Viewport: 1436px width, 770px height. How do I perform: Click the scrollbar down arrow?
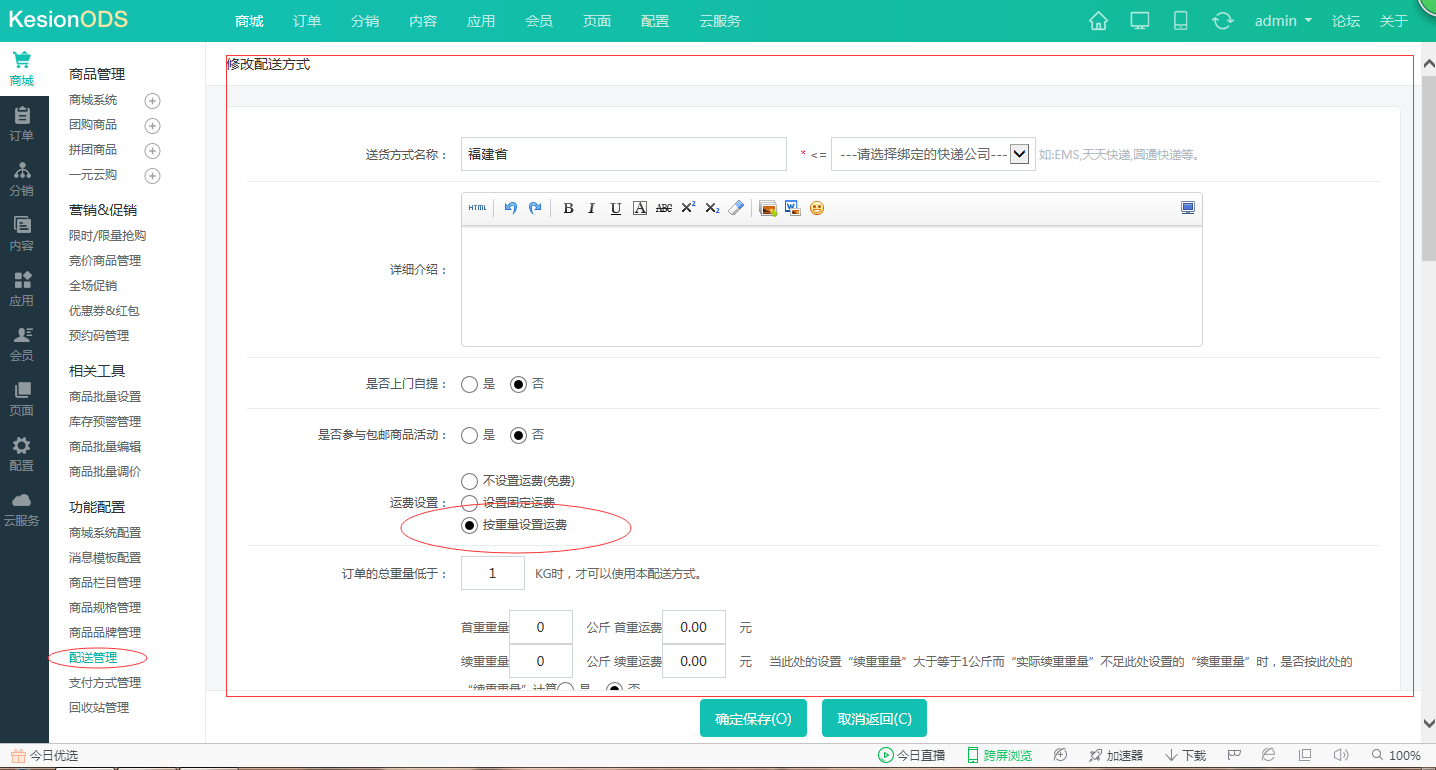point(1428,722)
